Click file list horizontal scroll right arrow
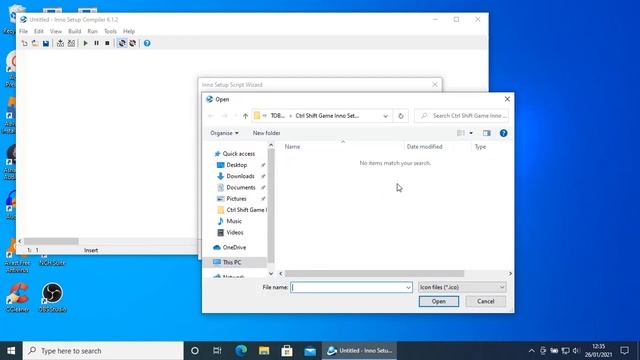The width and height of the screenshot is (640, 360). click(x=510, y=273)
